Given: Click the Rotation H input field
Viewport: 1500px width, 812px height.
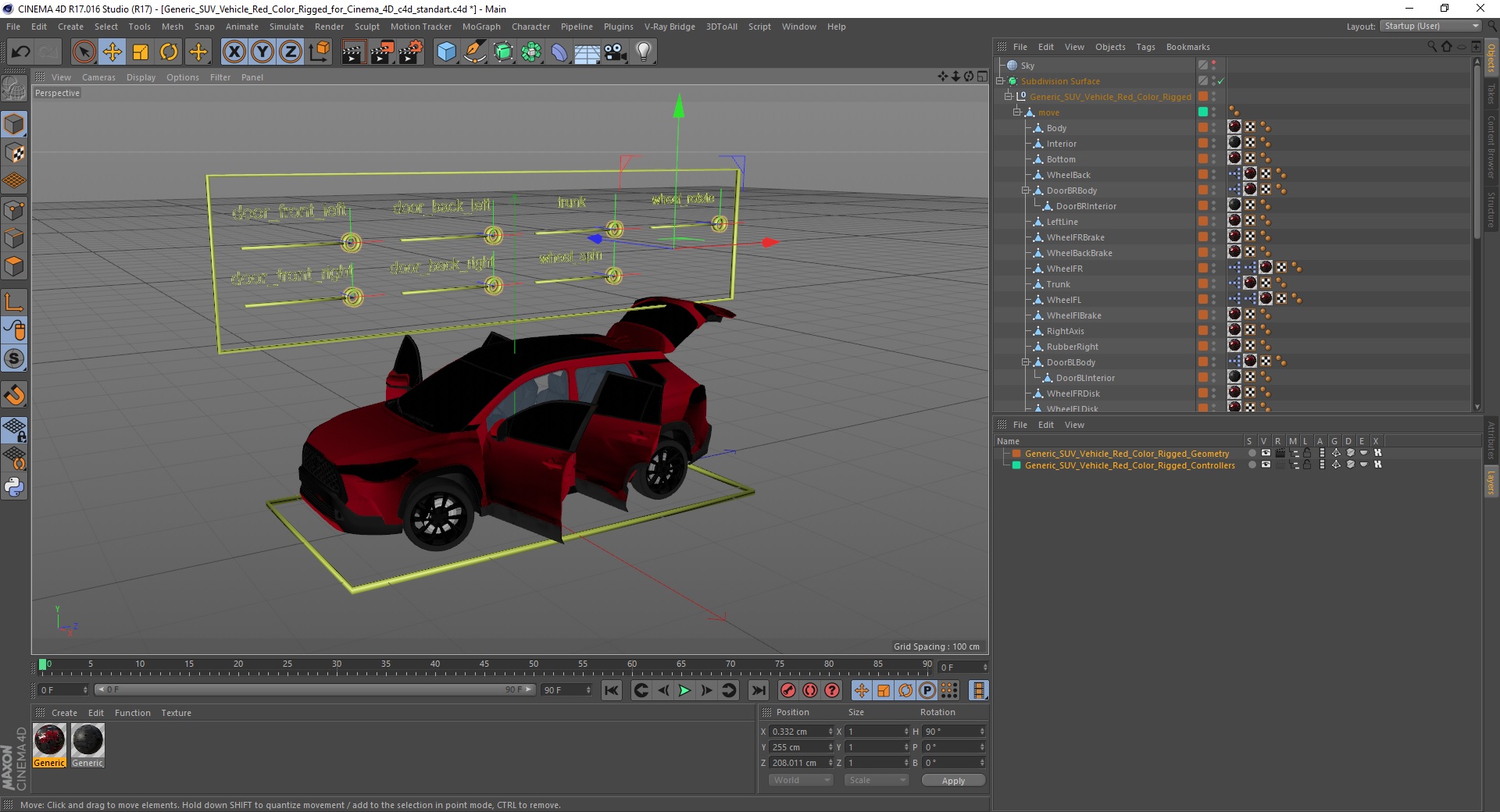Looking at the screenshot, I should [x=954, y=732].
